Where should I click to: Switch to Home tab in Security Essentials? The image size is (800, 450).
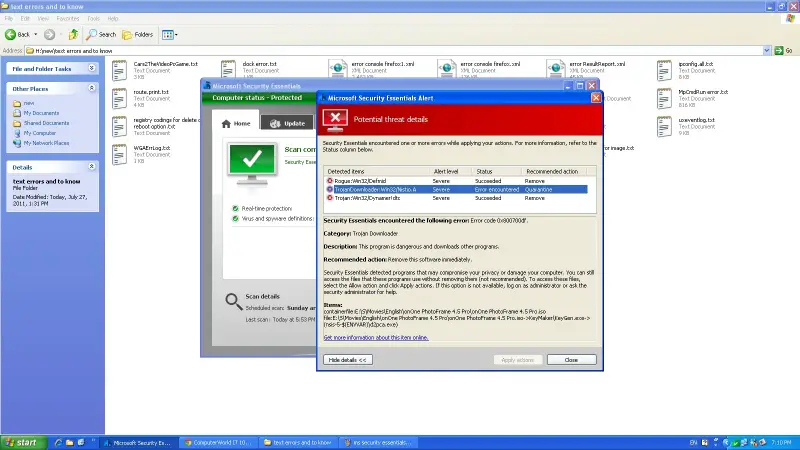point(236,123)
